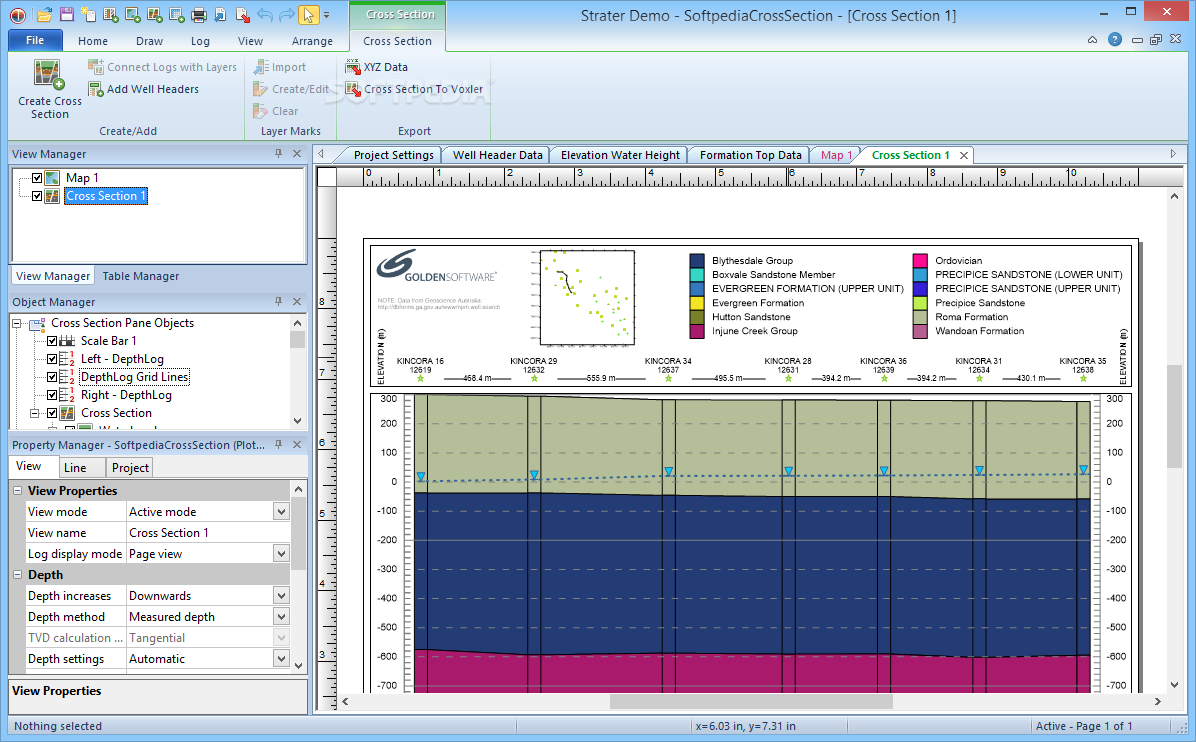Switch to the Arrange ribbon tab
This screenshot has height=742, width=1196.
tap(312, 41)
